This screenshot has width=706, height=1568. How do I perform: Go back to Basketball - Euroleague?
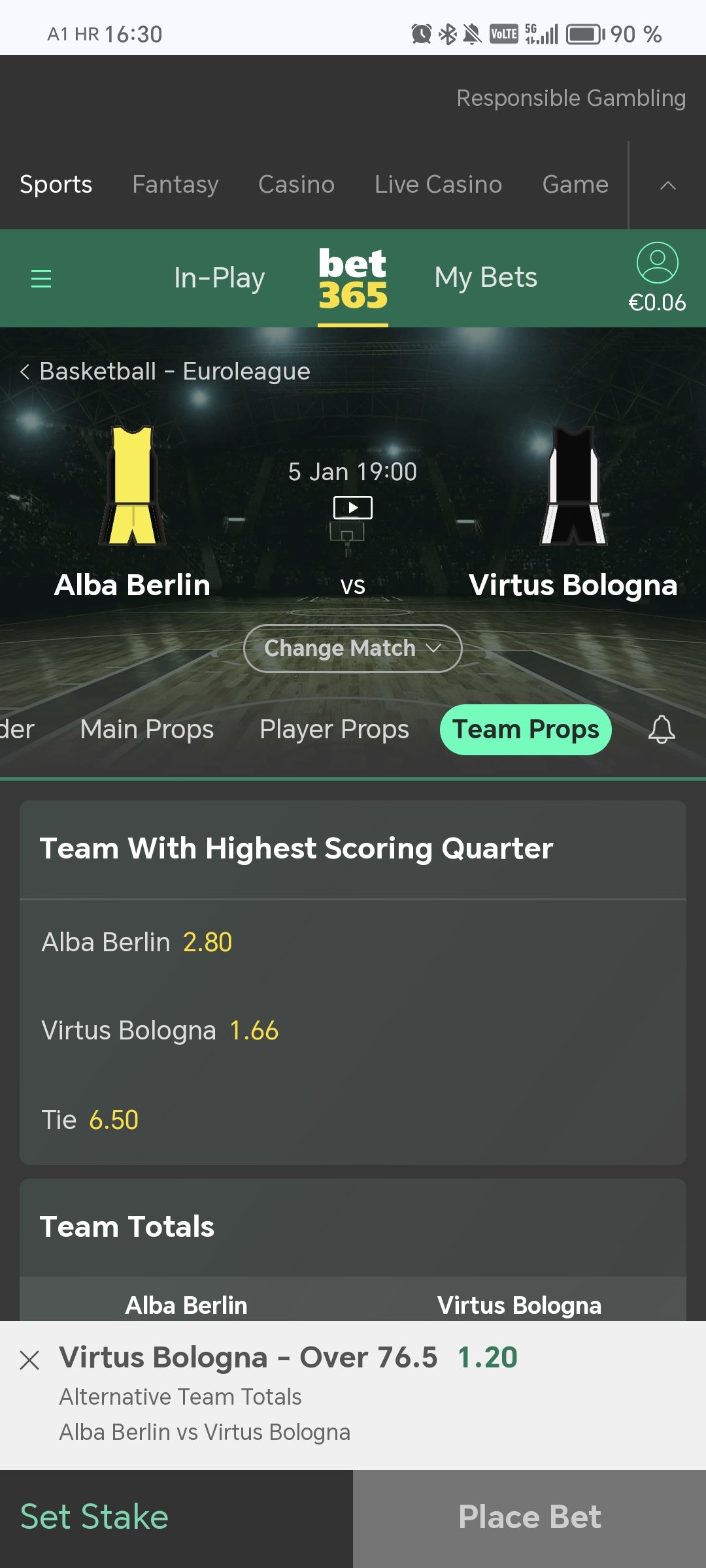165,371
